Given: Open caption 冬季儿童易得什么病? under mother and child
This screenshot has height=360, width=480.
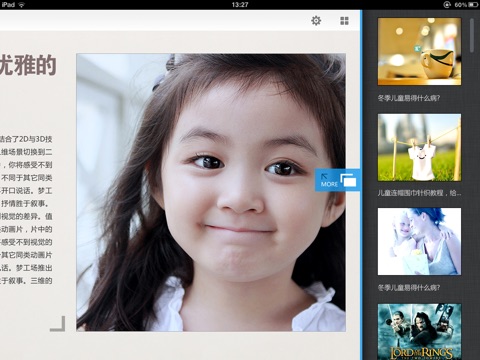Looking at the screenshot, I should point(409,287).
